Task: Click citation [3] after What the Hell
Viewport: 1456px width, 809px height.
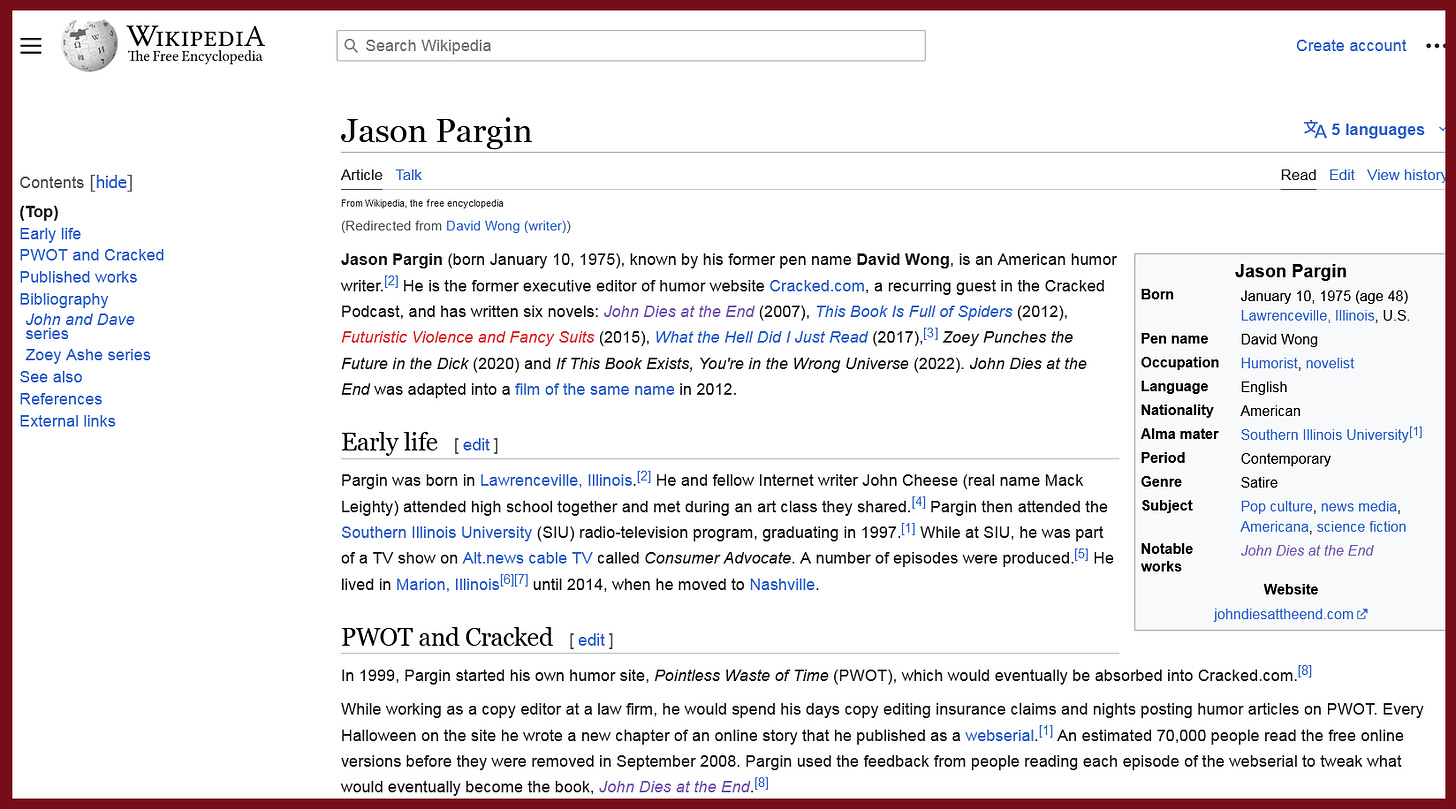Action: [x=930, y=332]
